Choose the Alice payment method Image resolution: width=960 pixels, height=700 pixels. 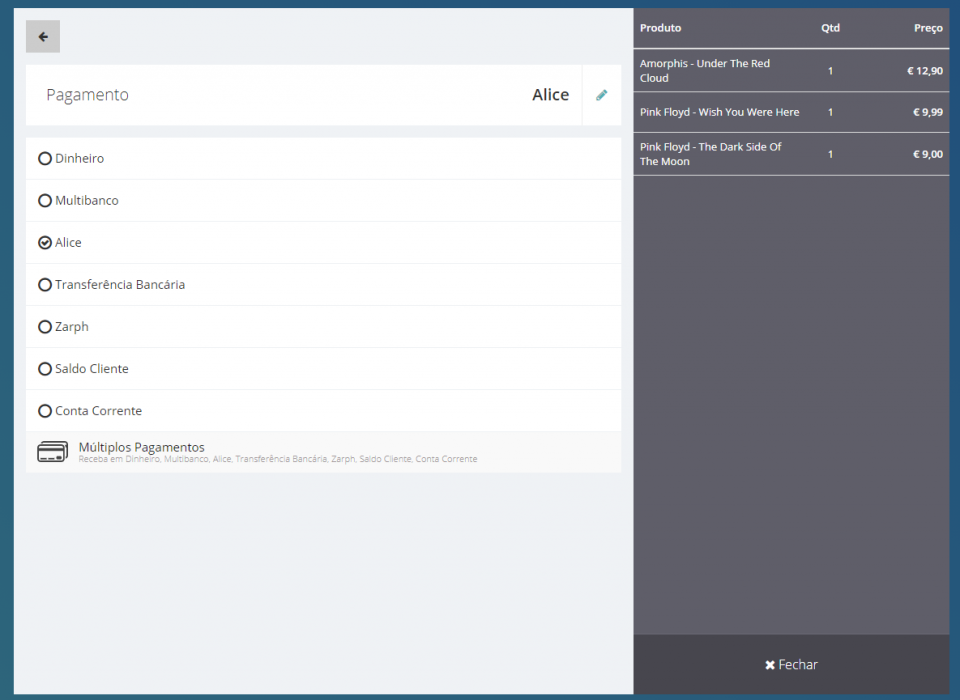pos(45,243)
